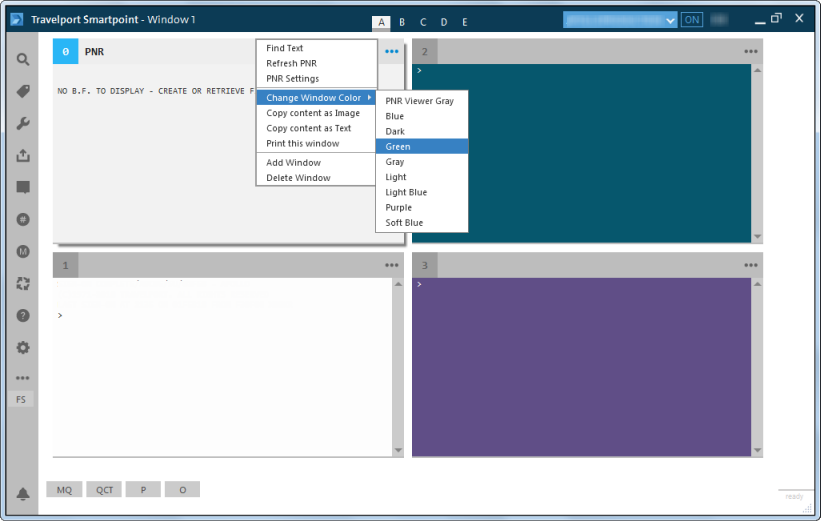Open the blurred dropdown in title bar

620,19
